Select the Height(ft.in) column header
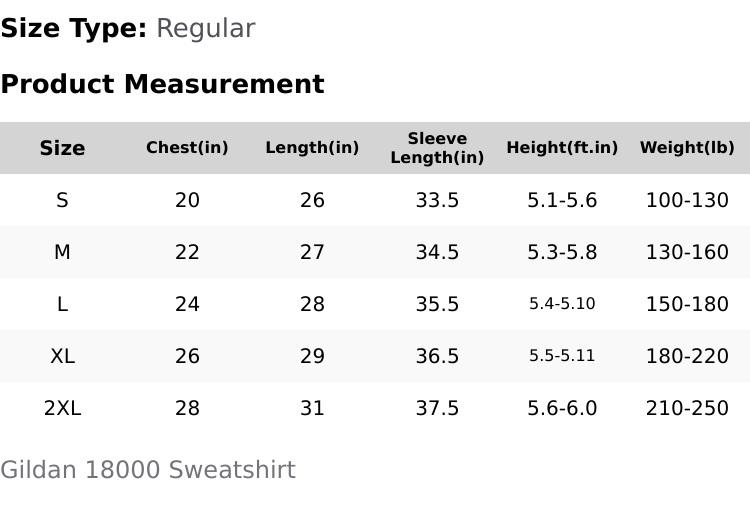750x506 pixels. [x=562, y=147]
